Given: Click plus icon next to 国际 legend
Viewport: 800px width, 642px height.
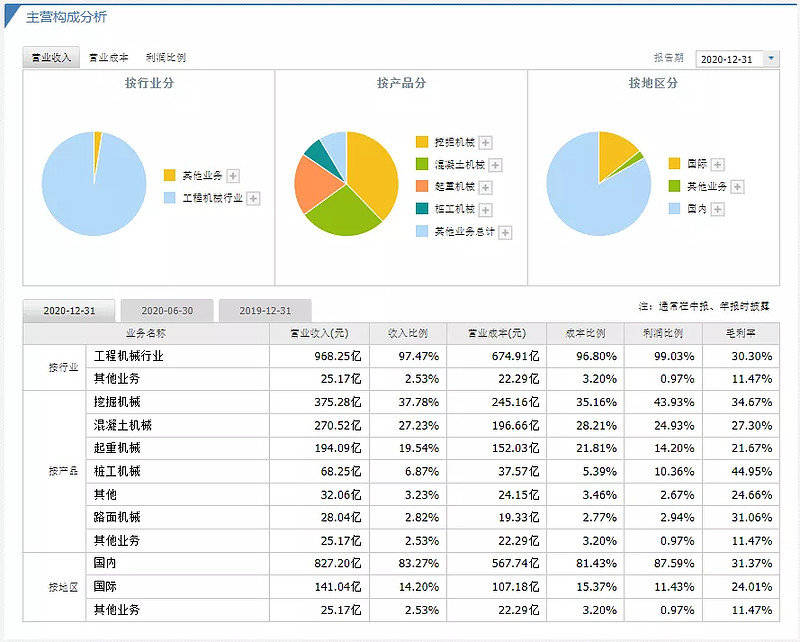Looking at the screenshot, I should [718, 164].
